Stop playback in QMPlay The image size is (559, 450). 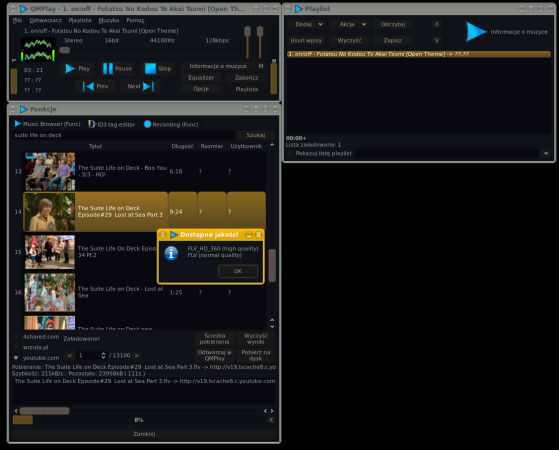click(x=158, y=68)
